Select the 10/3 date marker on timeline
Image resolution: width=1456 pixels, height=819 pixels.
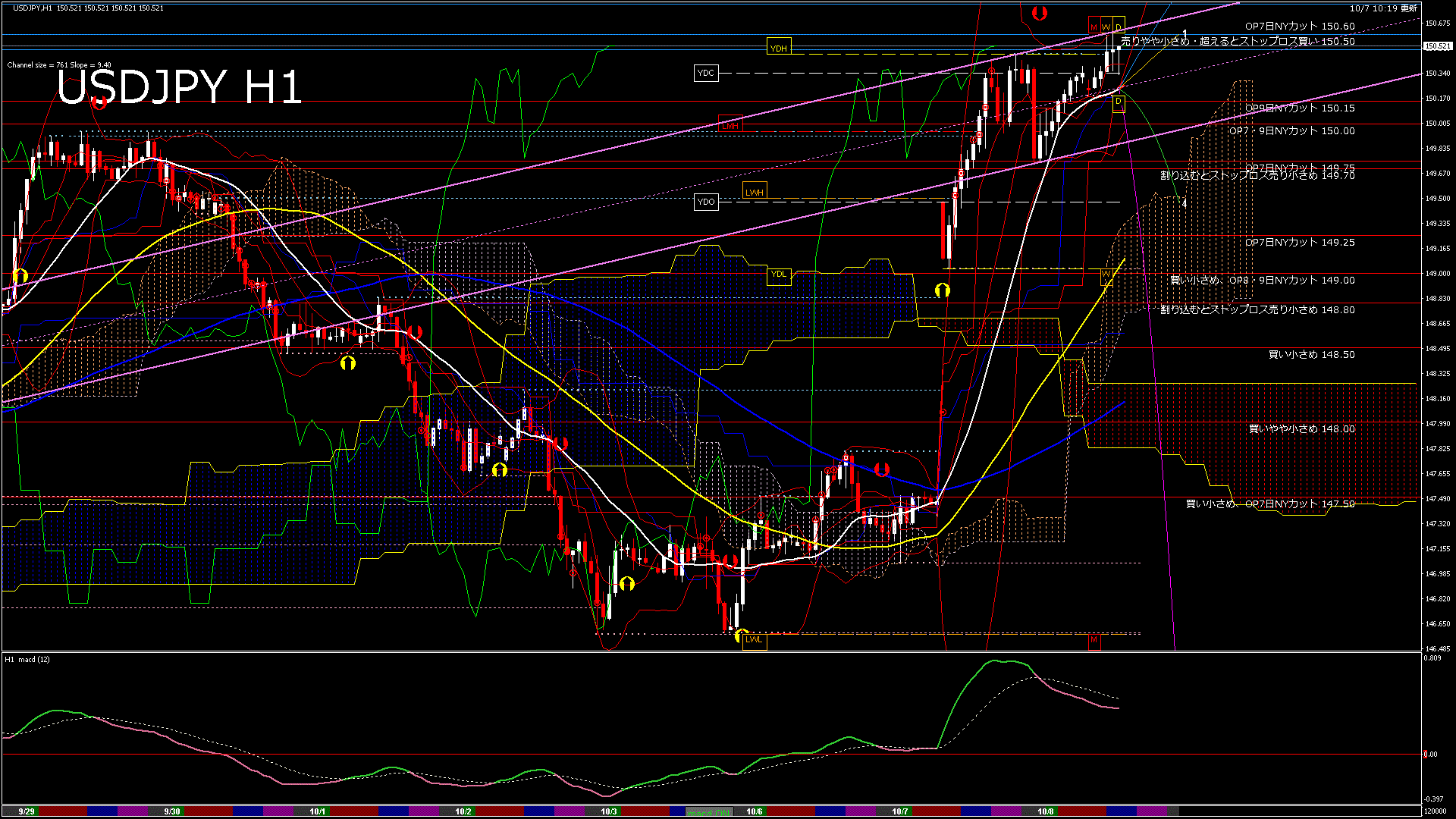coord(608,811)
